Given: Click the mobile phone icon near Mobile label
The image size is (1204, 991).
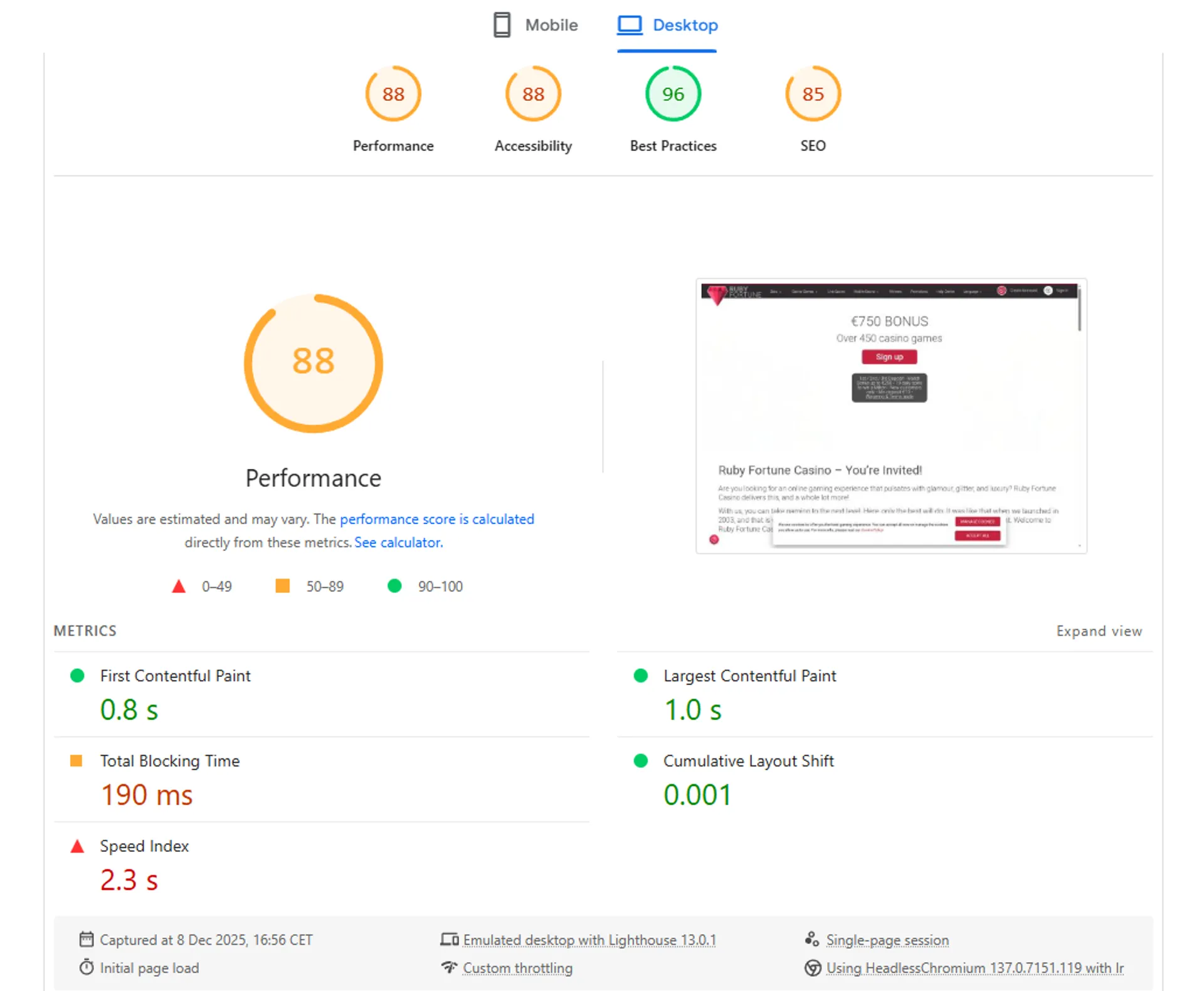Looking at the screenshot, I should 500,25.
